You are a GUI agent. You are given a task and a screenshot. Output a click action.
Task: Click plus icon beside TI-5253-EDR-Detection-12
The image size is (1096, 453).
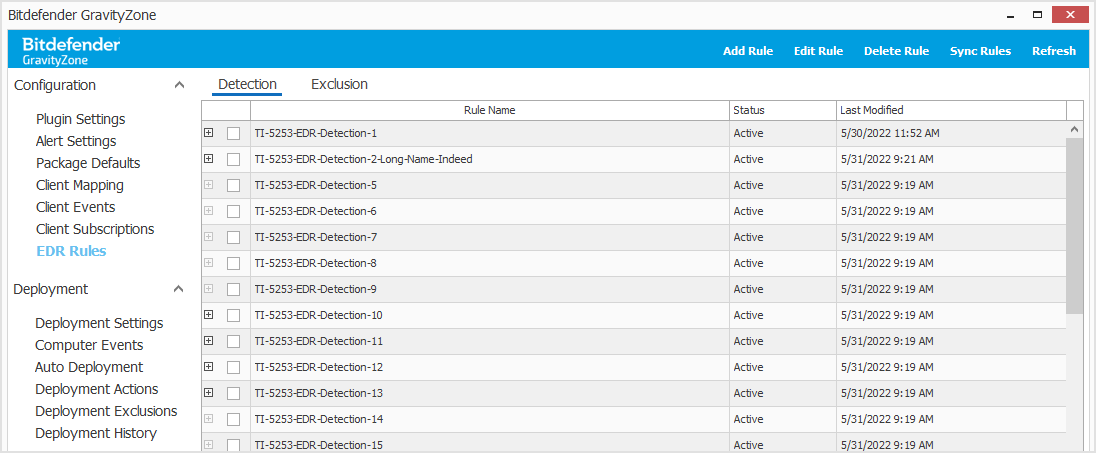(208, 366)
